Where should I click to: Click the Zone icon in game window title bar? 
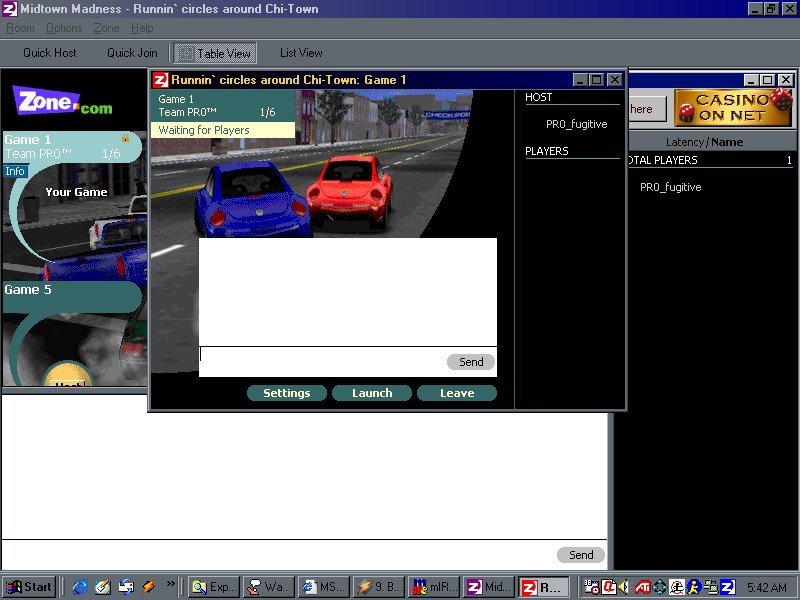coord(161,80)
